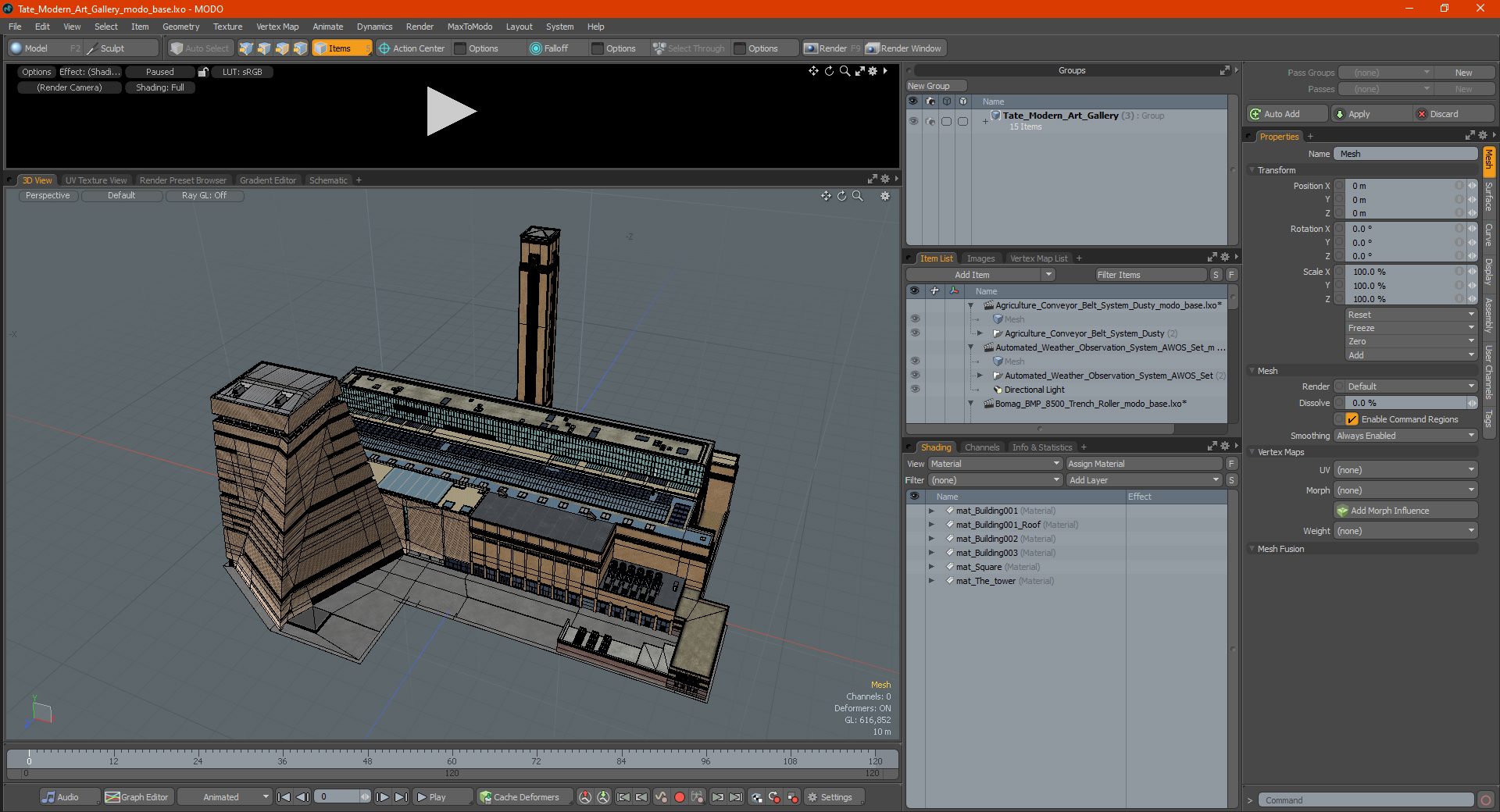Open Render Window
The image size is (1500, 812).
click(905, 48)
